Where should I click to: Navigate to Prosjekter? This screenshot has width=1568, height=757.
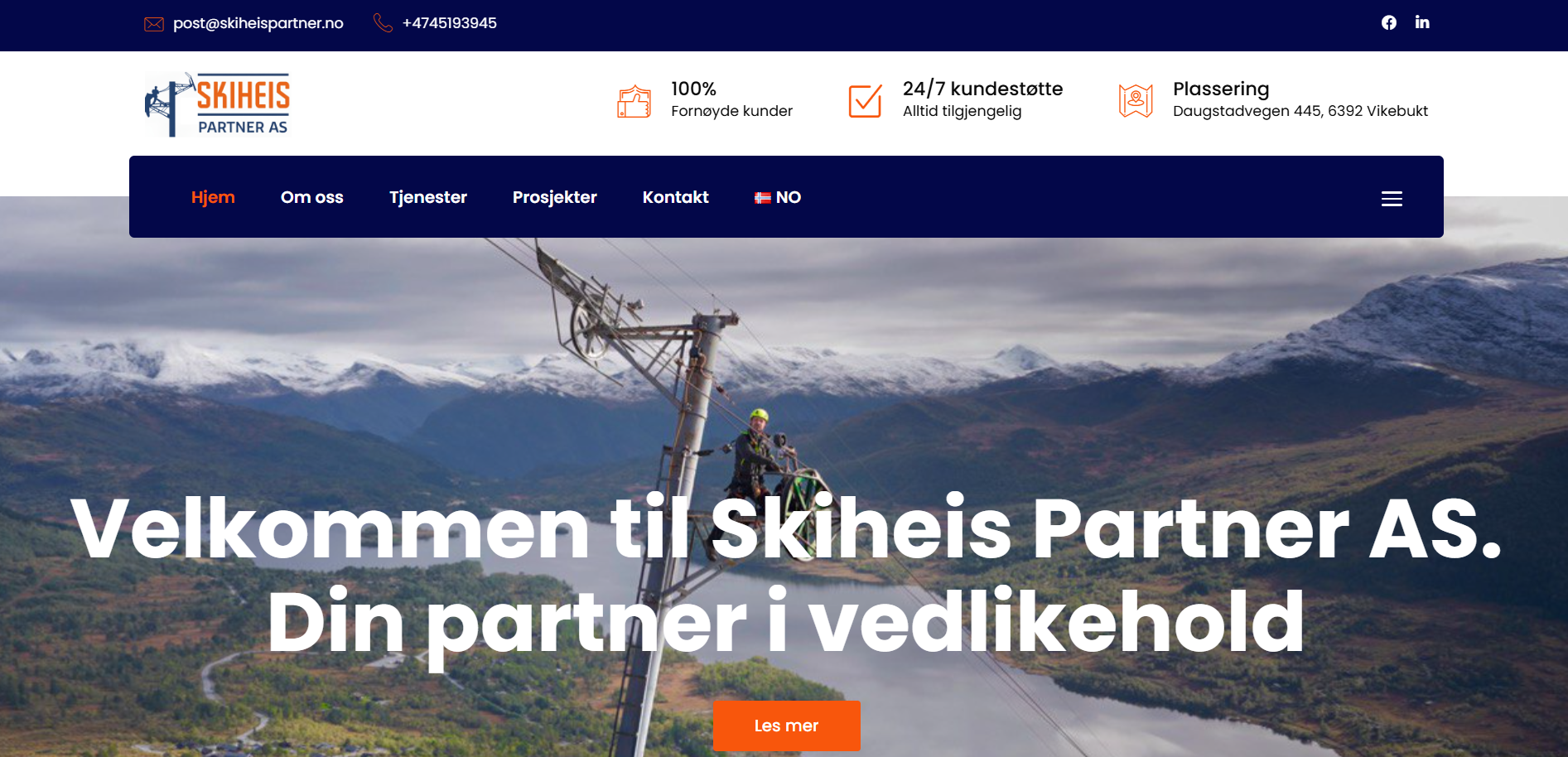click(x=555, y=197)
